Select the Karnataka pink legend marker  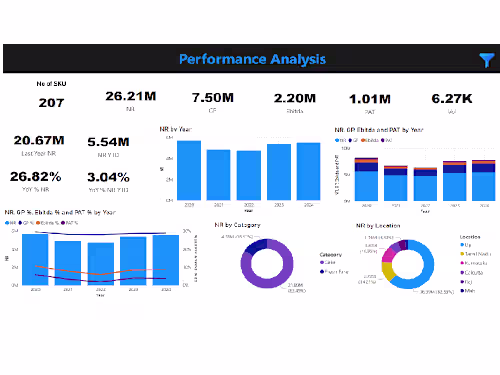pyautogui.click(x=462, y=263)
